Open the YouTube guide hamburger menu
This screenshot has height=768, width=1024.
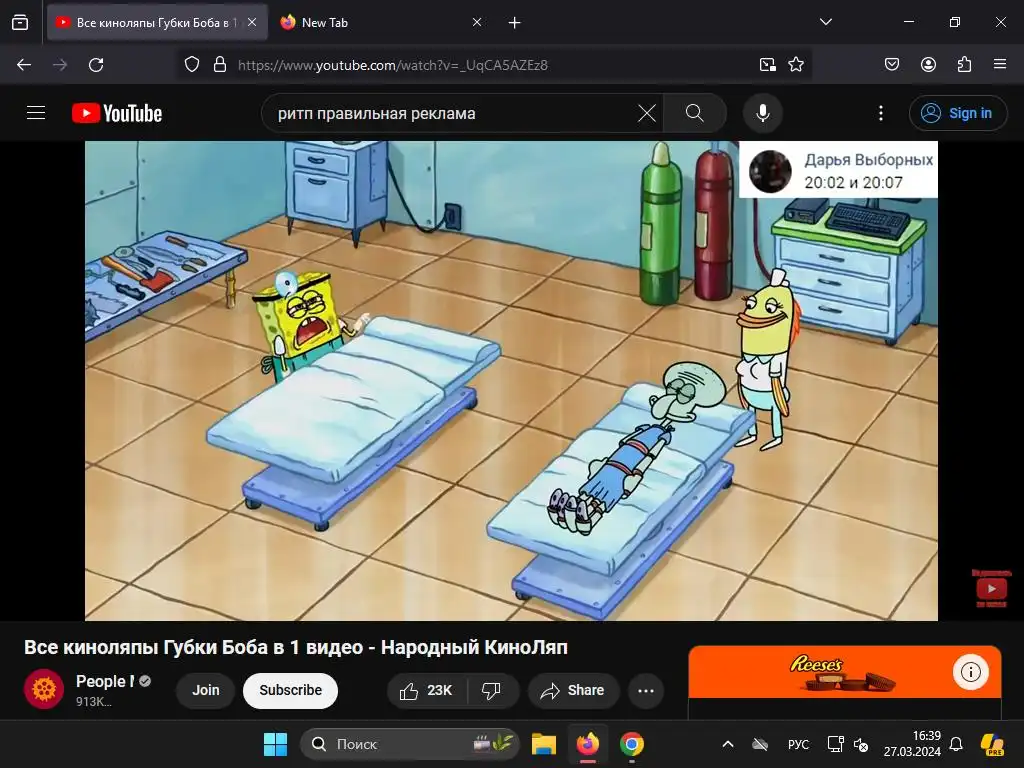click(36, 113)
